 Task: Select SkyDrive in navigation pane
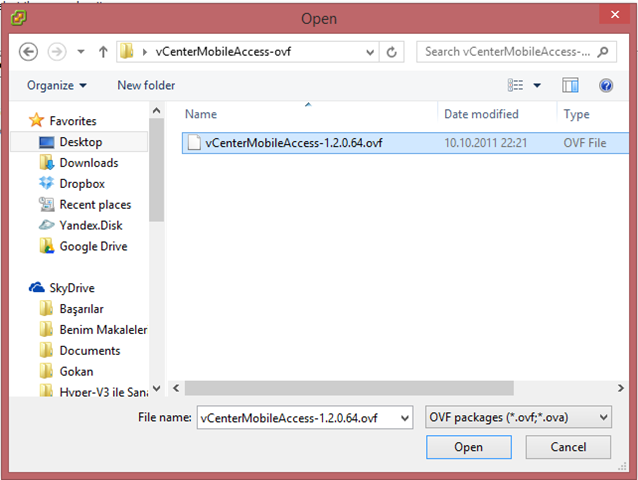click(72, 288)
